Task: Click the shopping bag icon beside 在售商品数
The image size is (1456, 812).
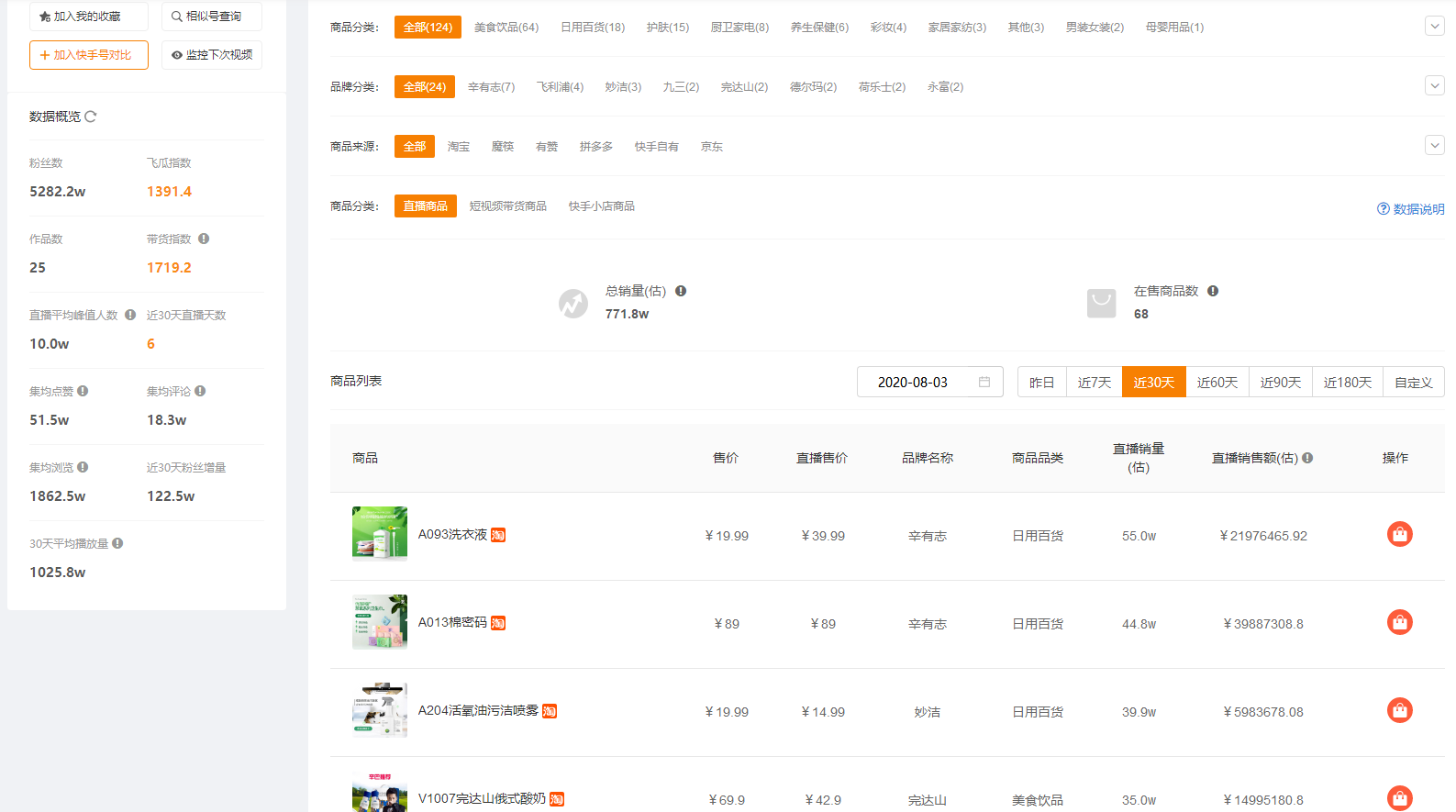Action: pyautogui.click(x=1102, y=303)
